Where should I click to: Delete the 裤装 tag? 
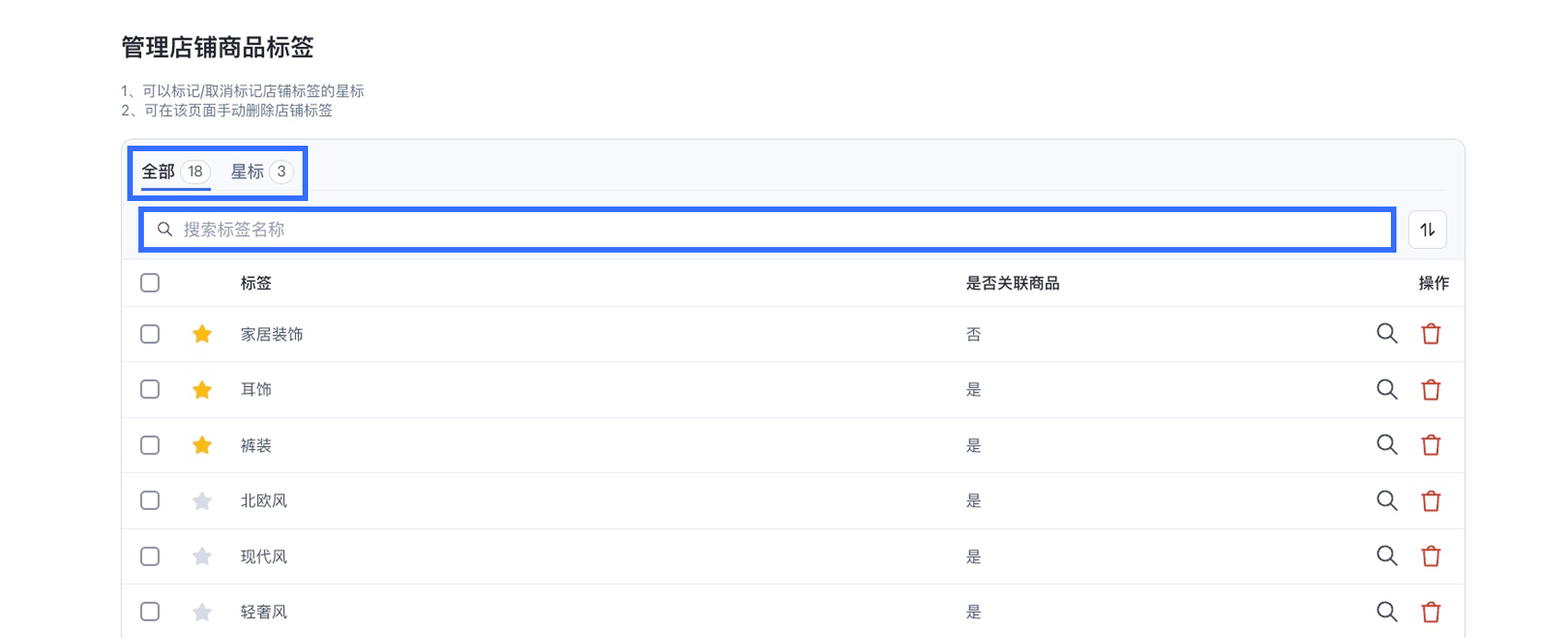[1431, 445]
